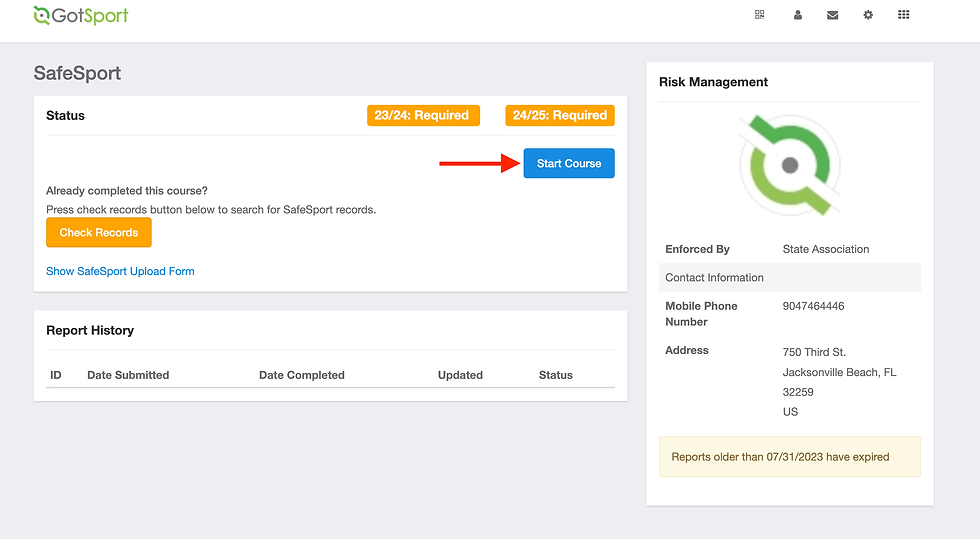Image resolution: width=980 pixels, height=539 pixels.
Task: Click the ID column header
Action: coord(56,375)
